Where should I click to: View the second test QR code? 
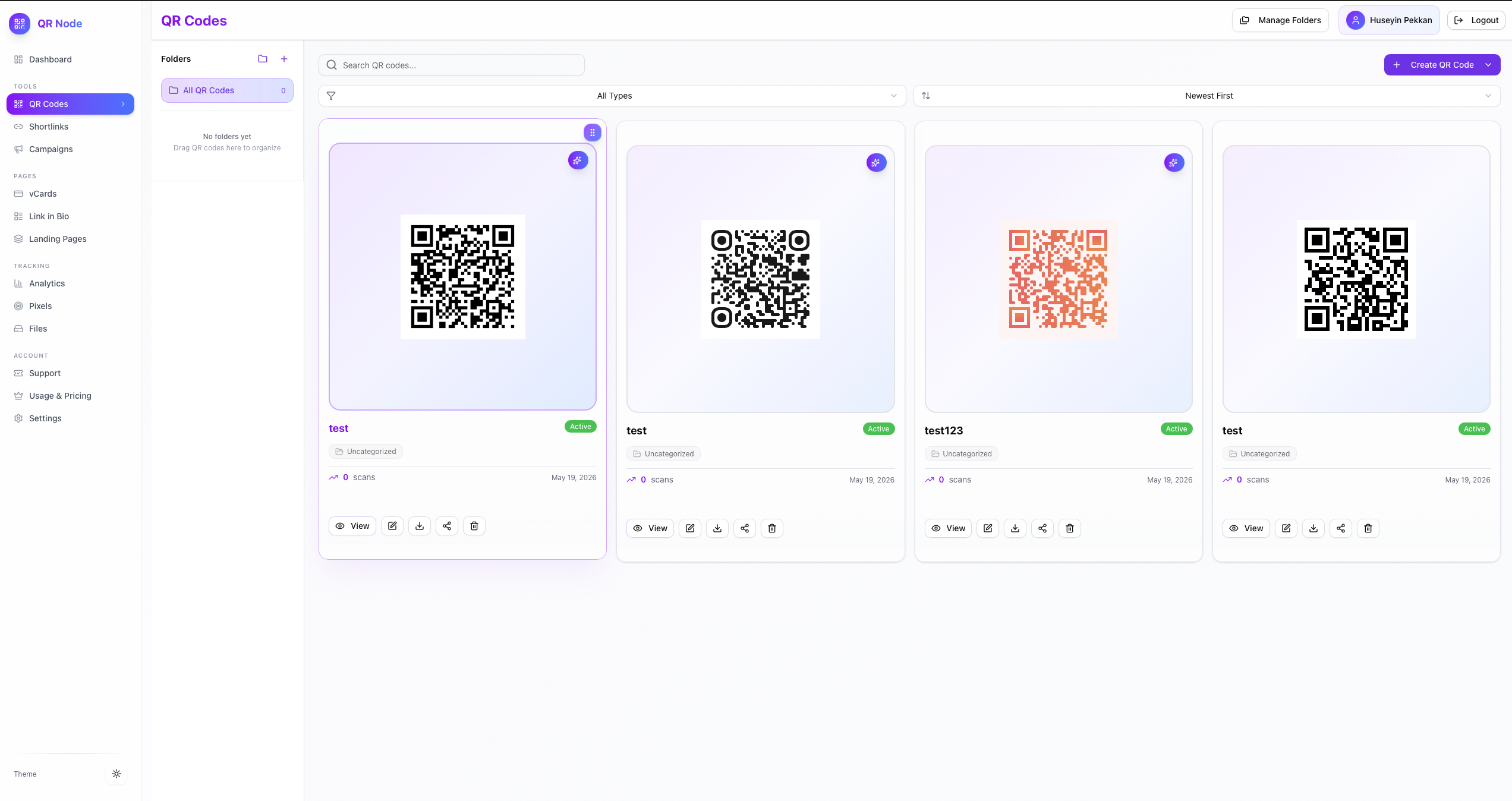650,528
